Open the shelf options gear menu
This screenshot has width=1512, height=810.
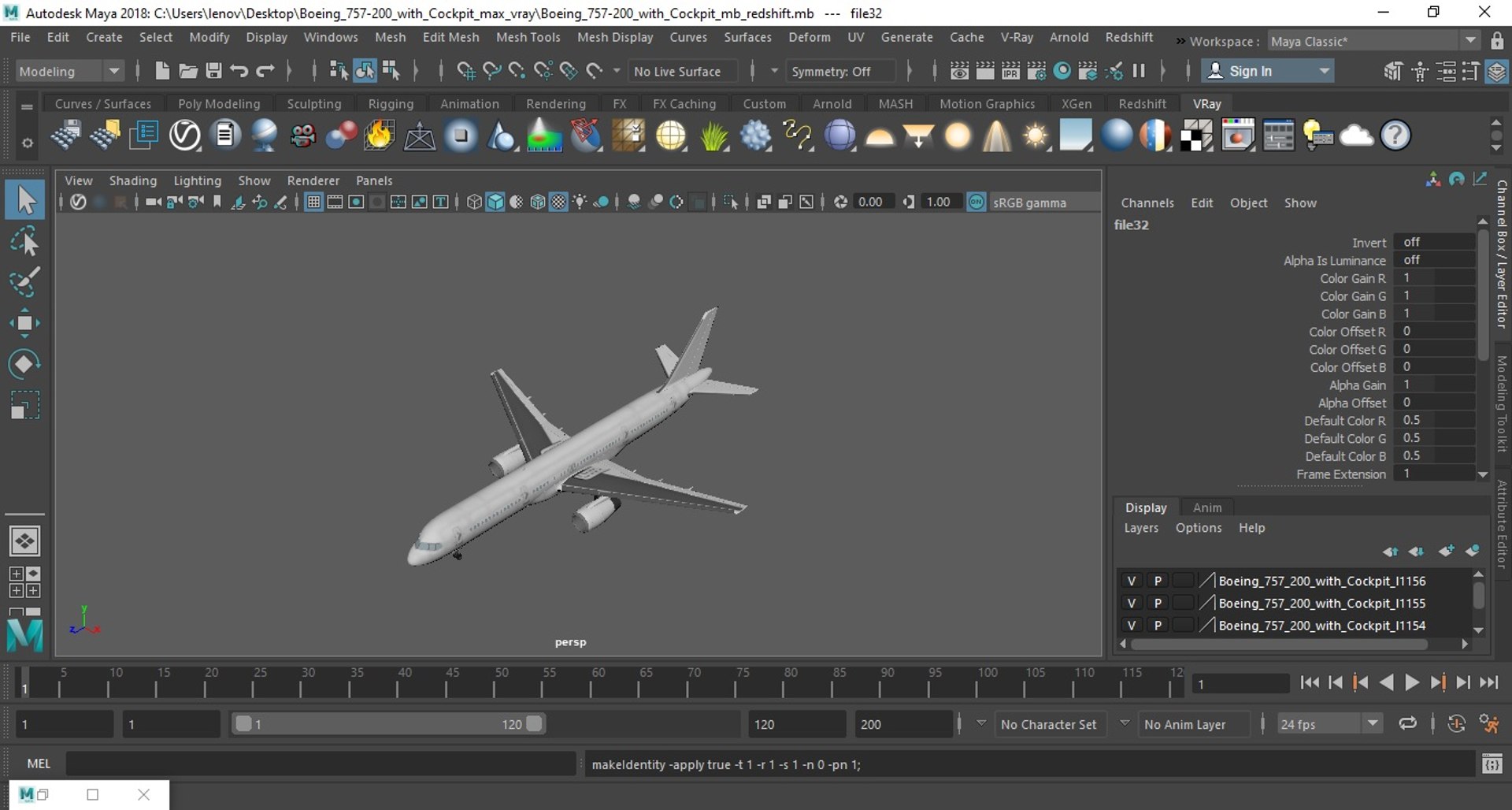(27, 143)
